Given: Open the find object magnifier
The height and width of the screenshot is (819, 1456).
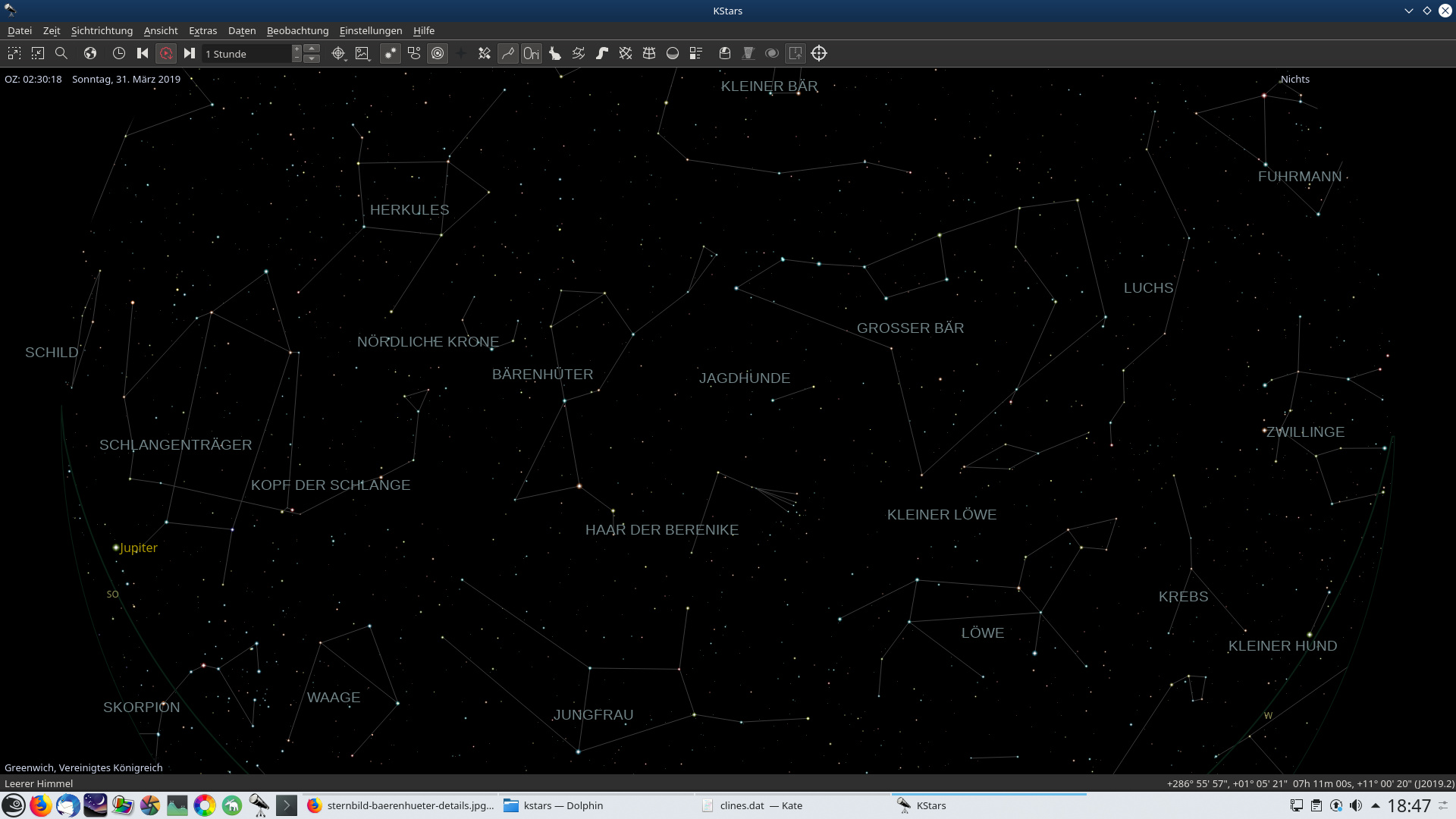Looking at the screenshot, I should pos(61,53).
